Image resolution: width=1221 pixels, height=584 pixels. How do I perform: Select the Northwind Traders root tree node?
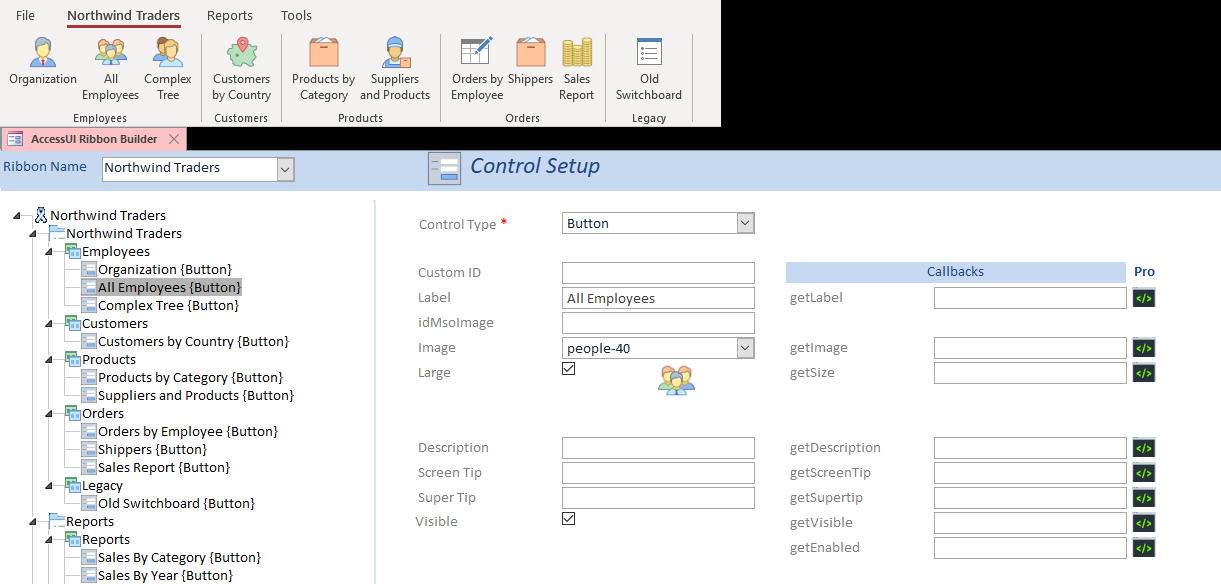coord(108,215)
